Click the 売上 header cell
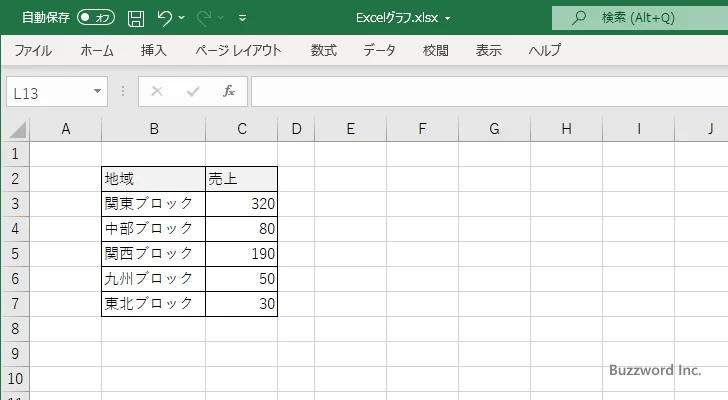 coord(241,179)
